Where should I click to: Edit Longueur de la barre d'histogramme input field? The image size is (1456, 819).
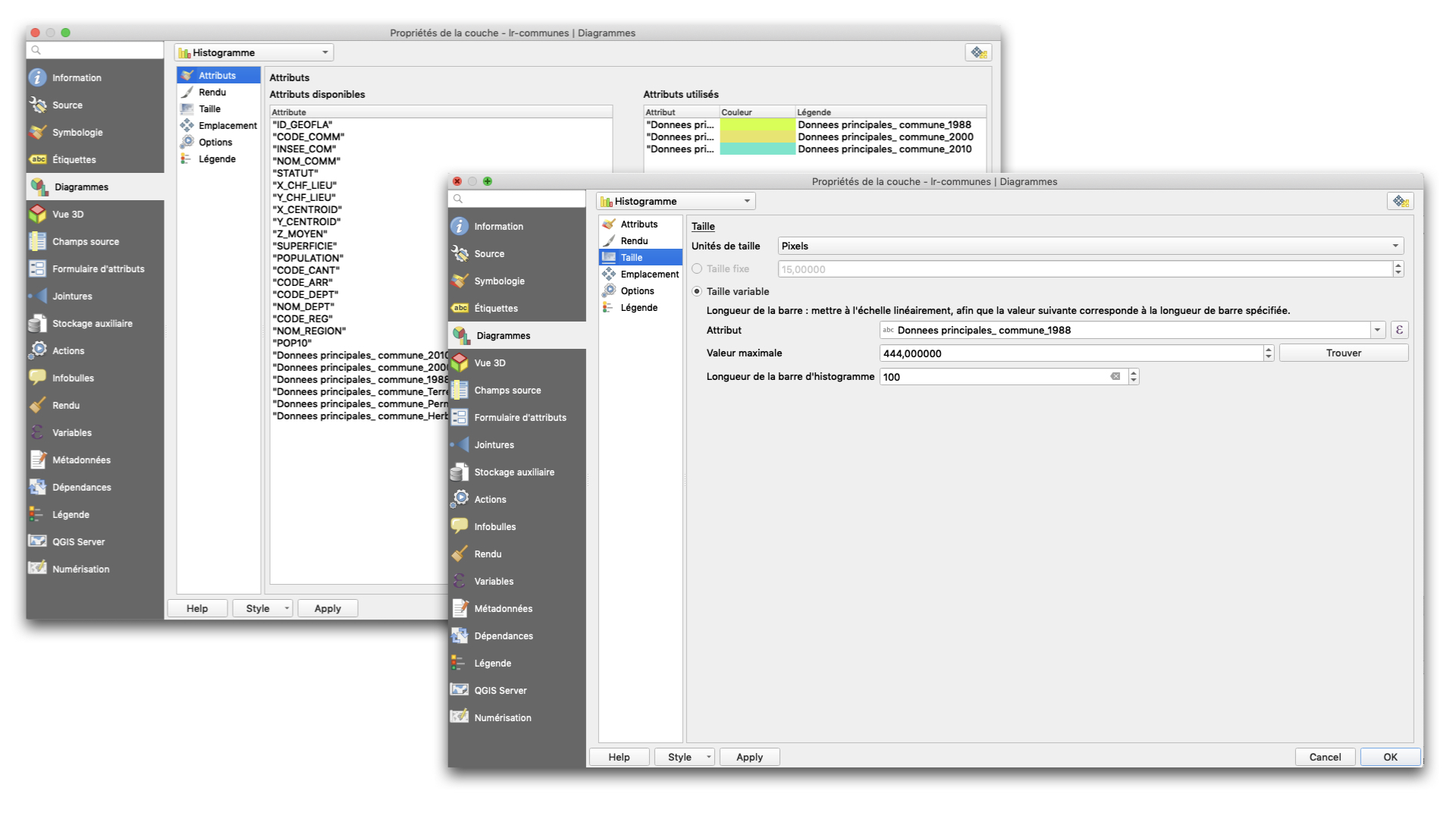pyautogui.click(x=1000, y=376)
